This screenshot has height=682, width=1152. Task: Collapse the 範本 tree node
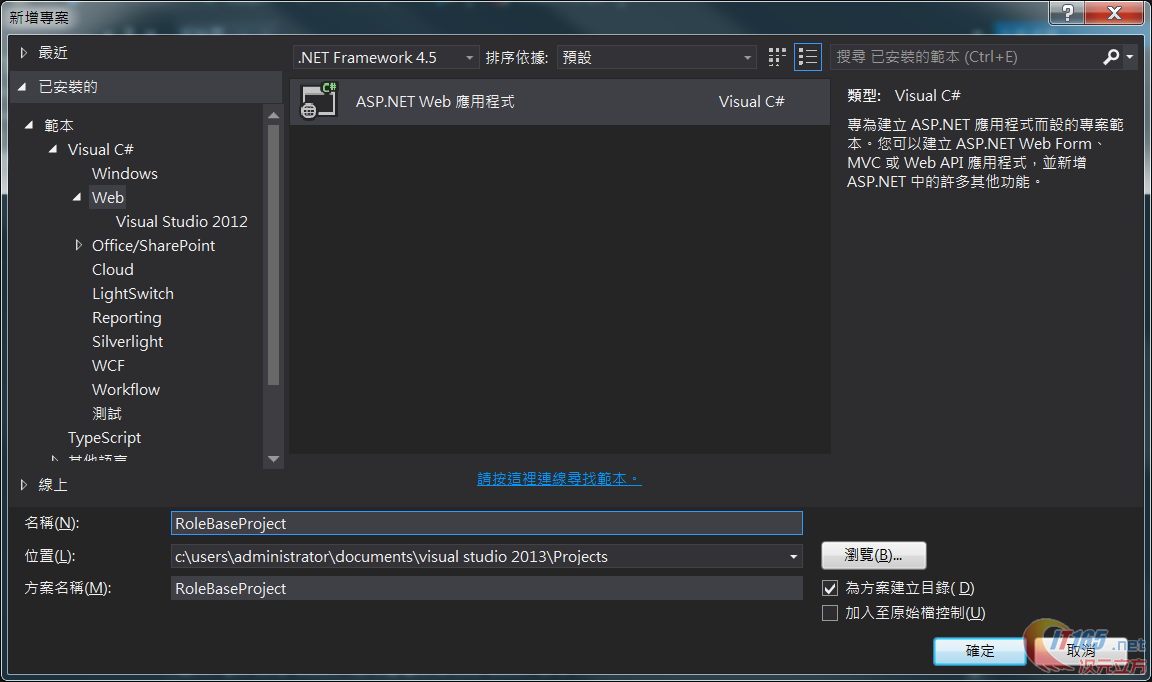[x=29, y=126]
